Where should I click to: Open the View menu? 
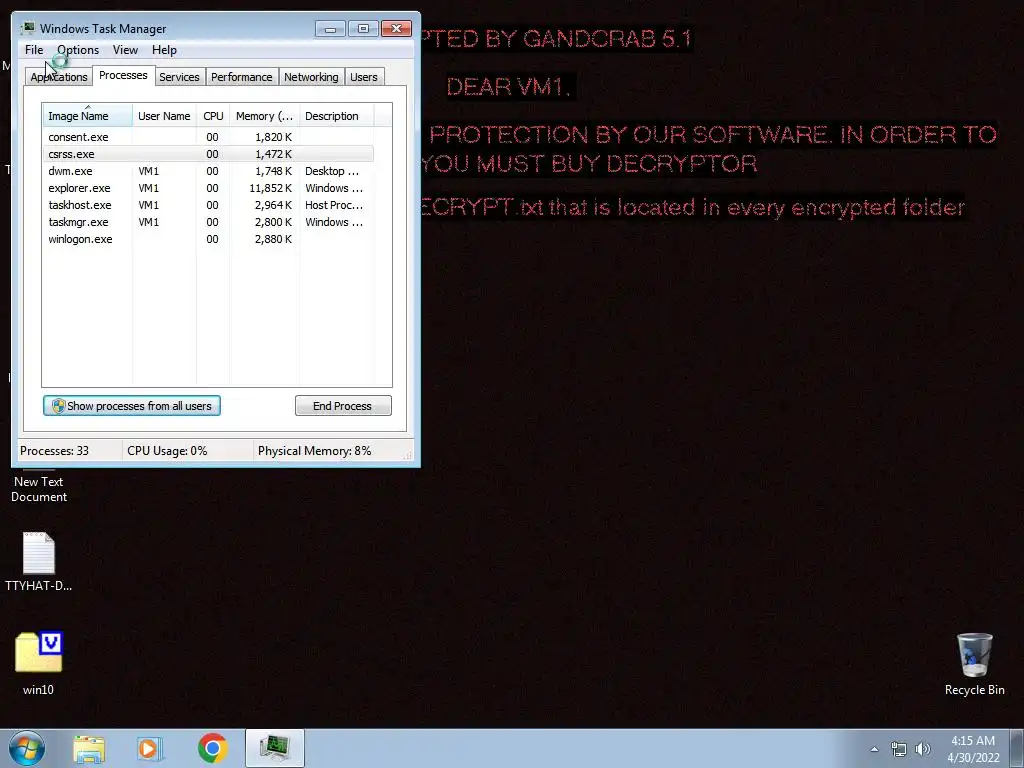pos(125,50)
